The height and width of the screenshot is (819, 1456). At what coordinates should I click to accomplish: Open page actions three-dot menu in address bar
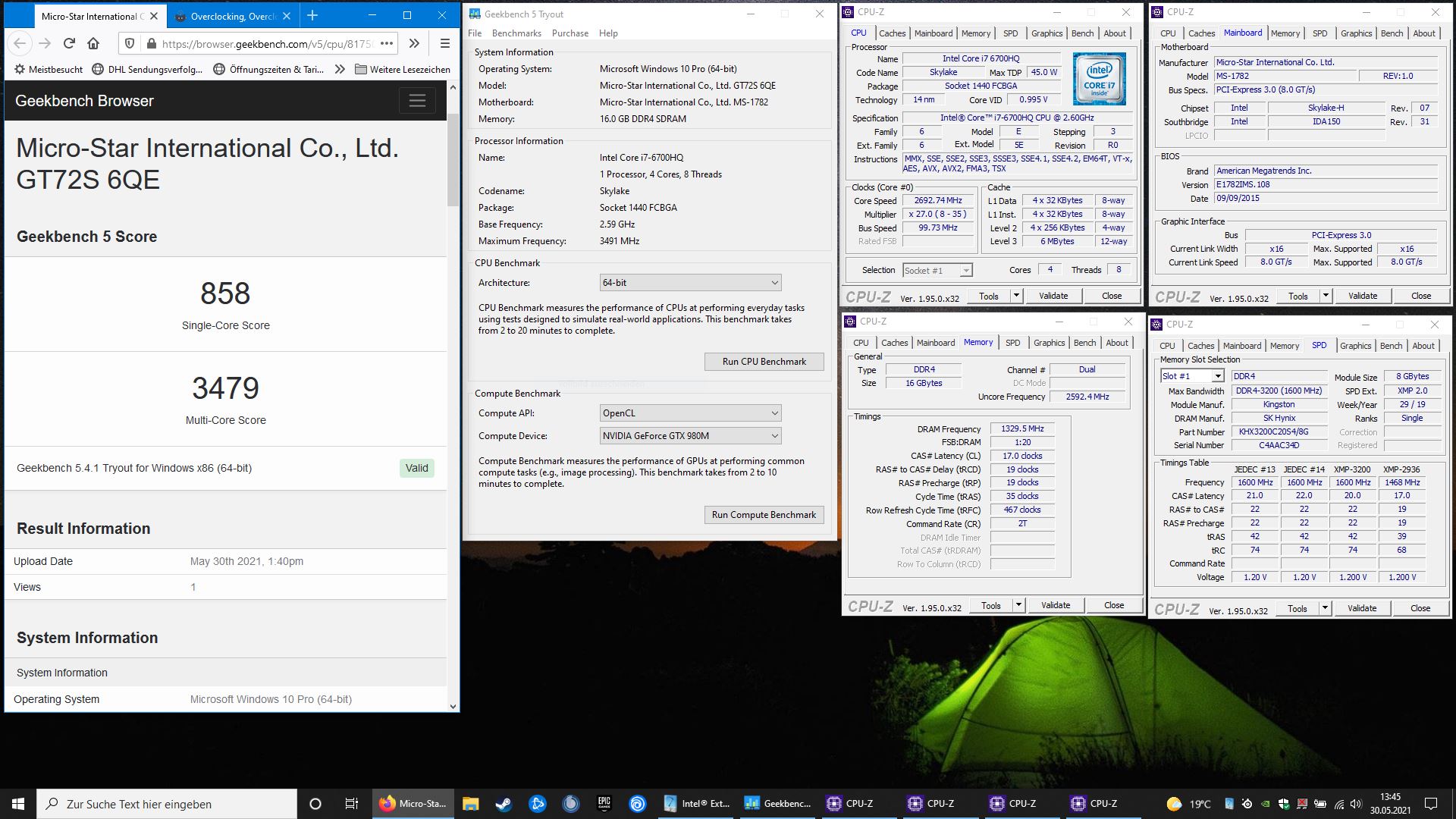pyautogui.click(x=386, y=43)
